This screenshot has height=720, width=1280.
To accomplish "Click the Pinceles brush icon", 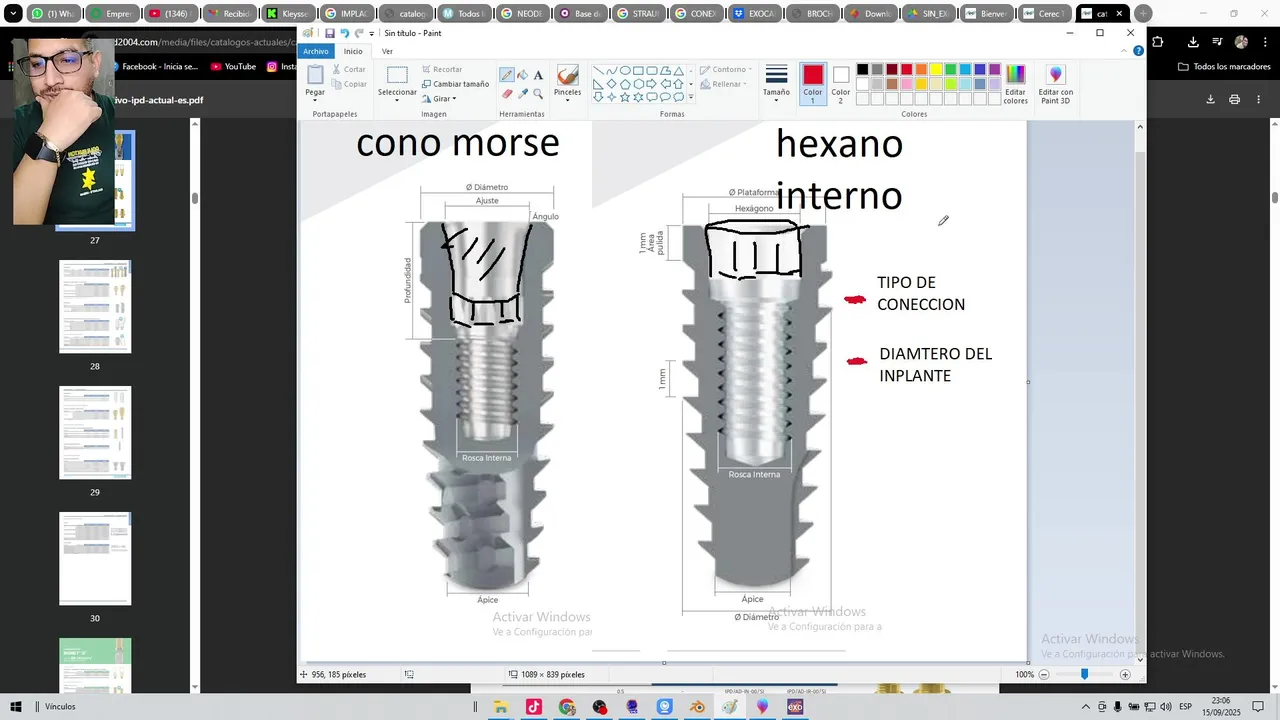I will (x=567, y=76).
